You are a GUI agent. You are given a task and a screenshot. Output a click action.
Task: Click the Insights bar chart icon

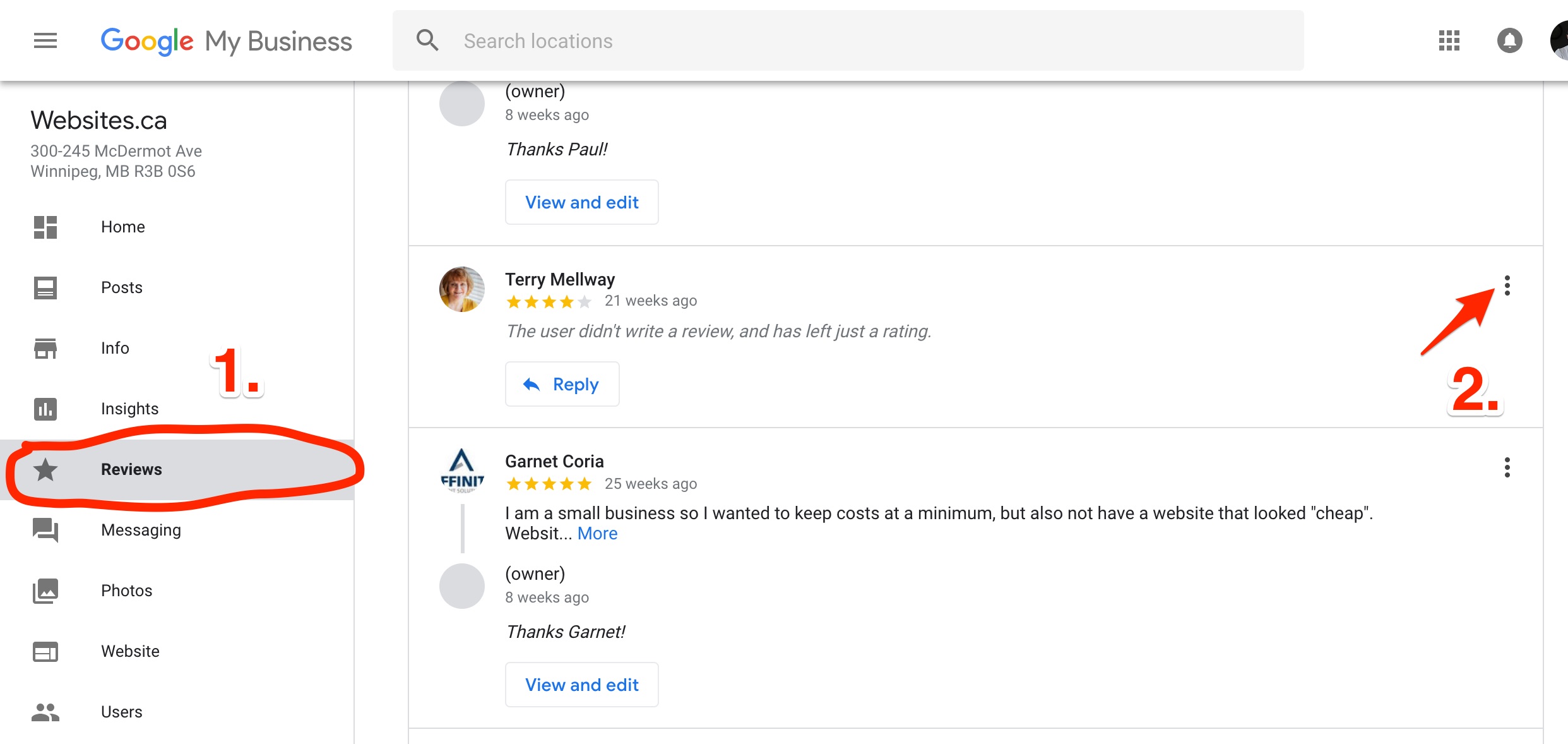coord(45,409)
